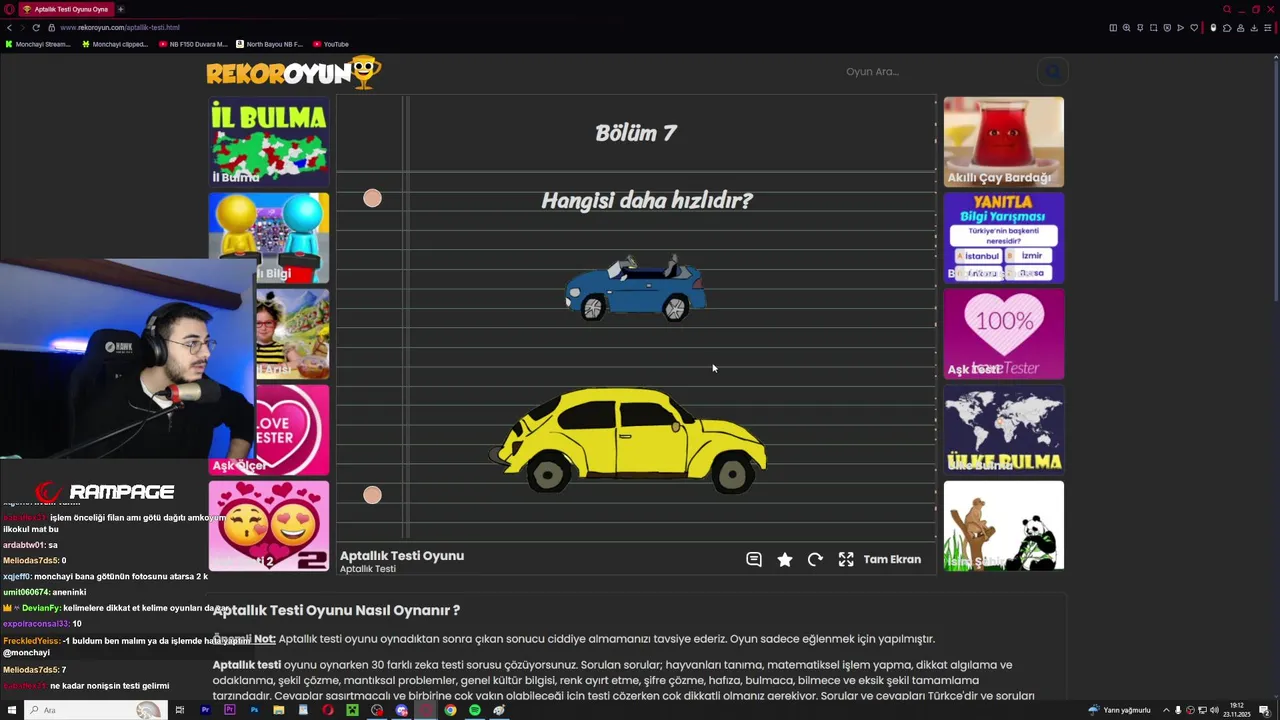Open the extensions cube icon
The image size is (1280, 720).
1227,28
